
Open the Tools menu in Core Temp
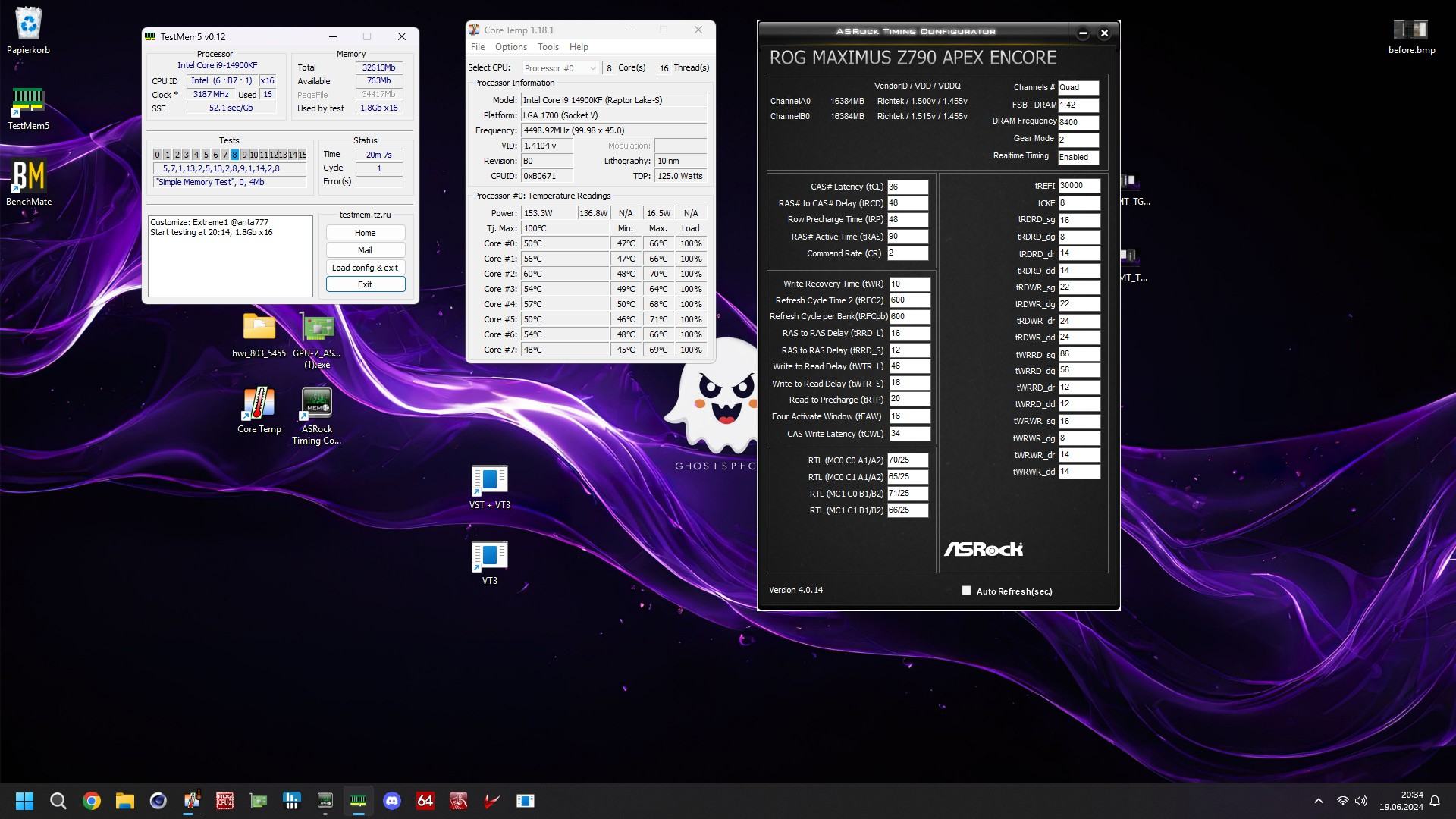pos(548,47)
